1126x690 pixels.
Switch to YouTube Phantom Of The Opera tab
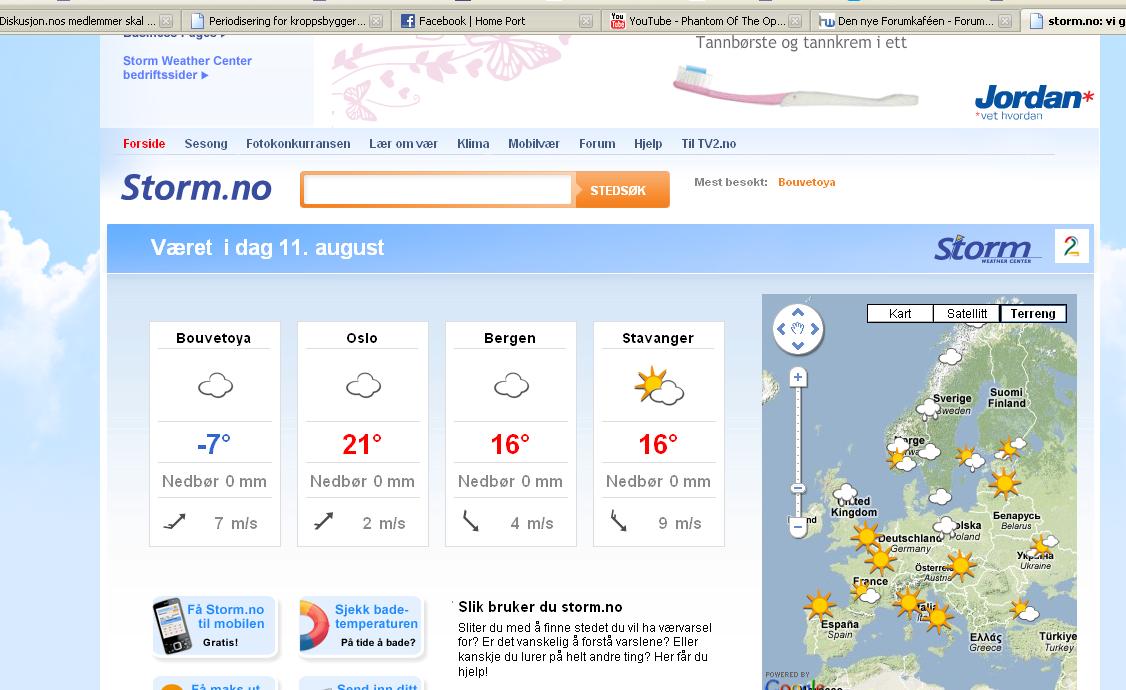tap(705, 21)
